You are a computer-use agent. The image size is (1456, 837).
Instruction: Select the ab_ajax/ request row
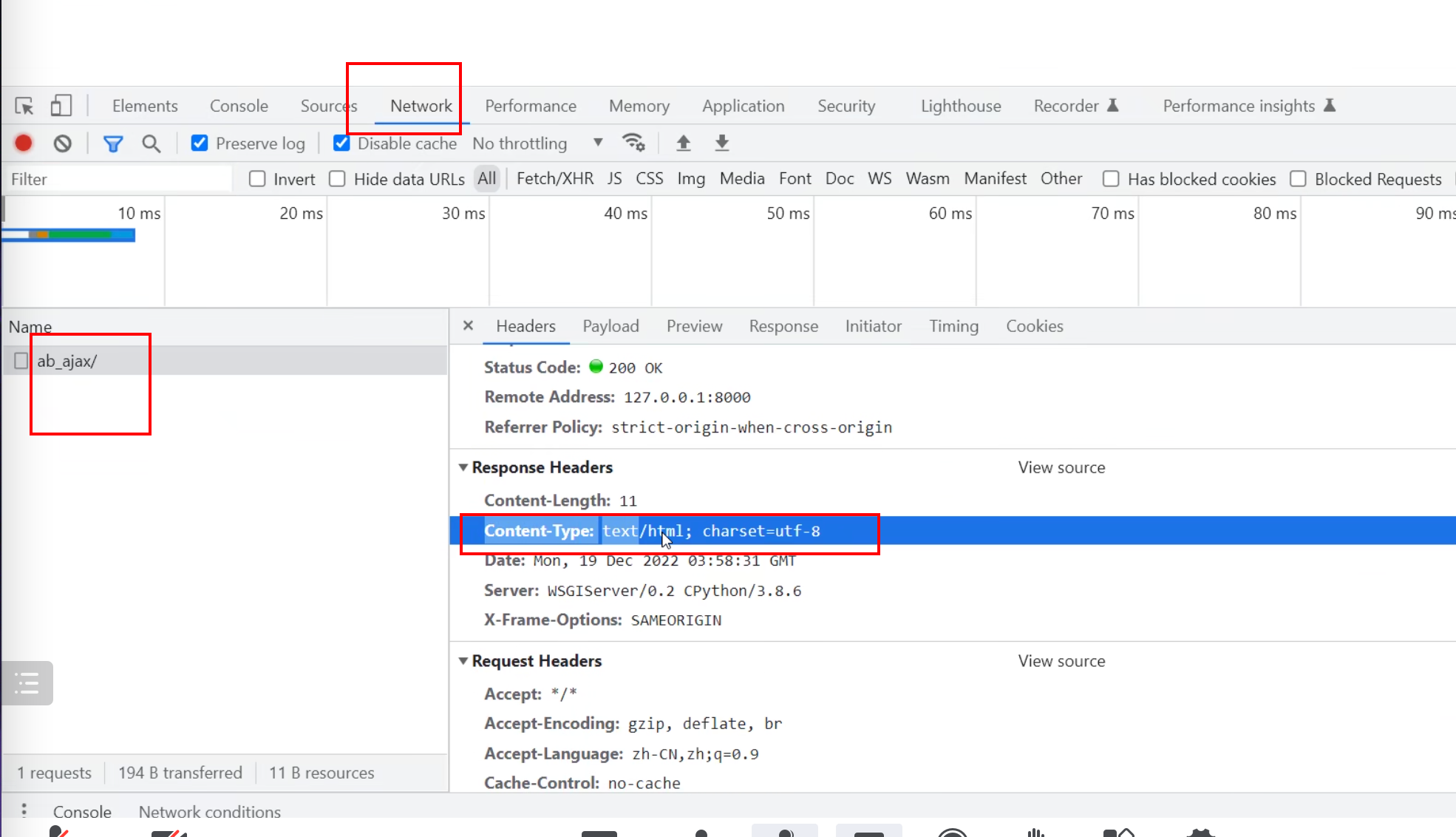[225, 361]
